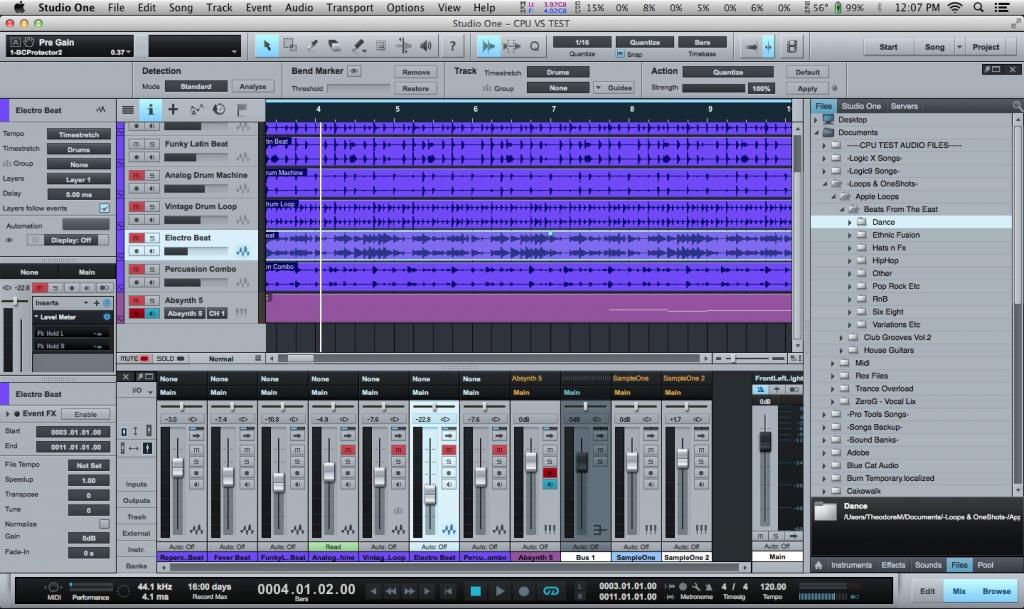
Task: Select the Arrow tool
Action: [266, 46]
